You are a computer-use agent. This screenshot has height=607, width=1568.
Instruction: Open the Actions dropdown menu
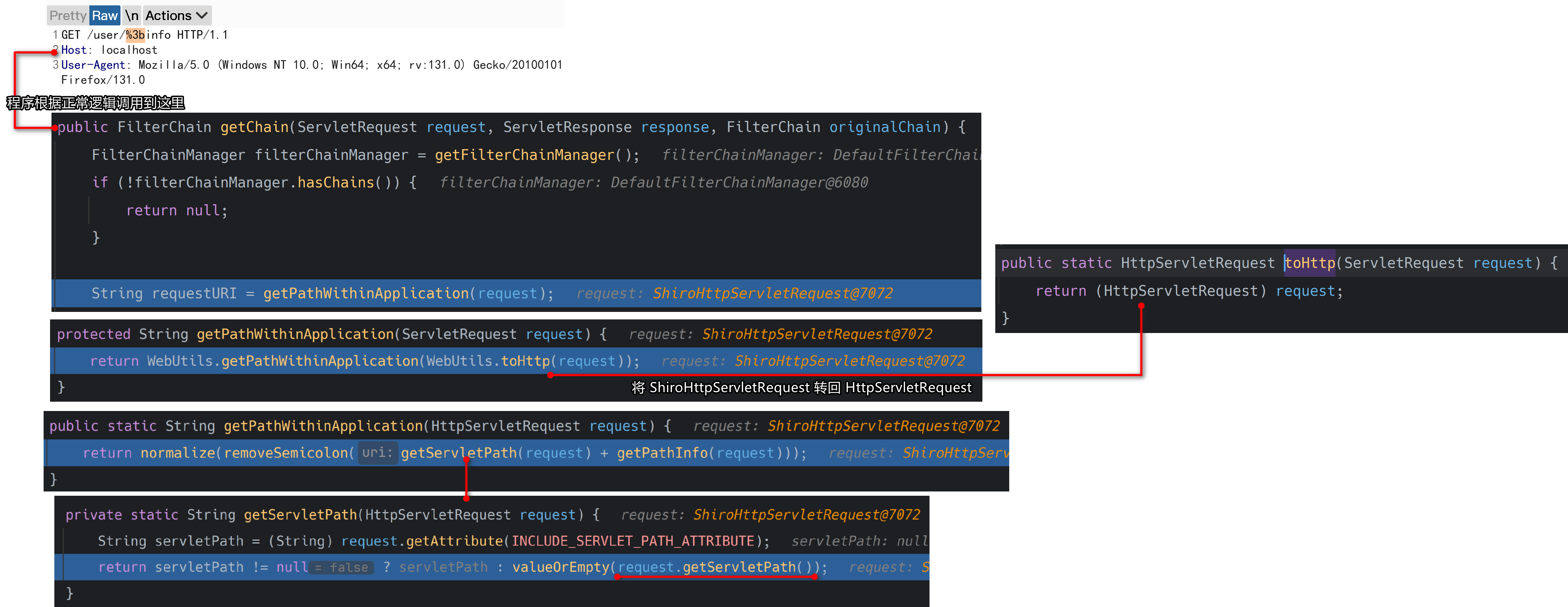[x=177, y=15]
